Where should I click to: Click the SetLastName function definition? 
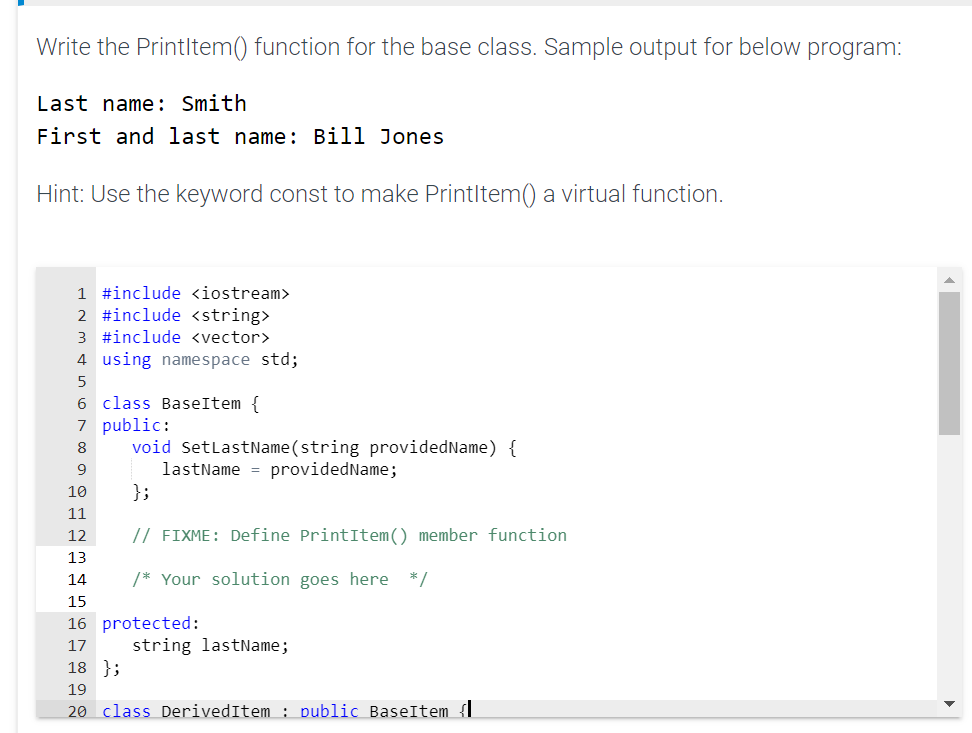click(325, 447)
